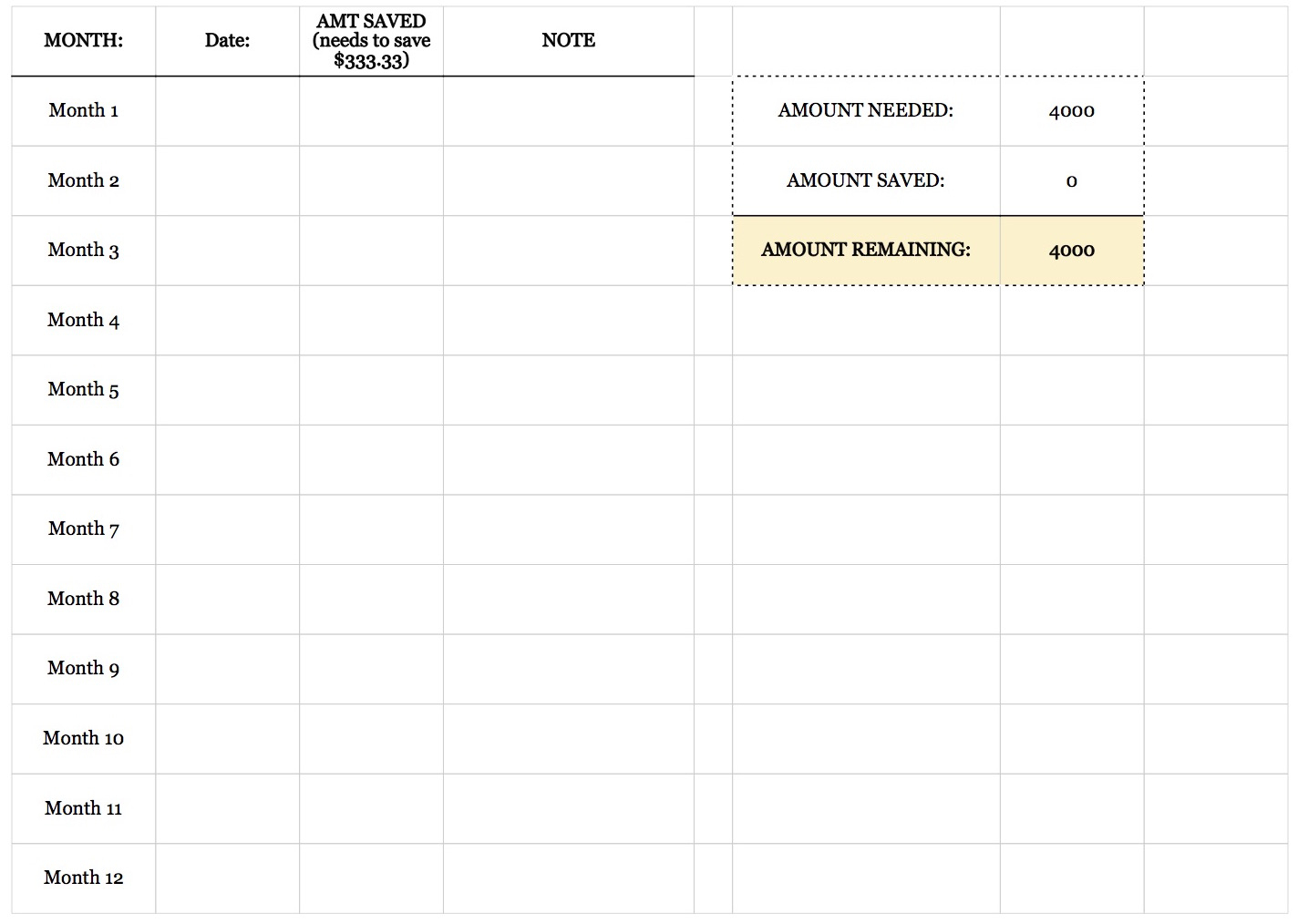Viewport: 1298px width, 924px height.
Task: Click the Date cell for Month 10
Action: (227, 738)
